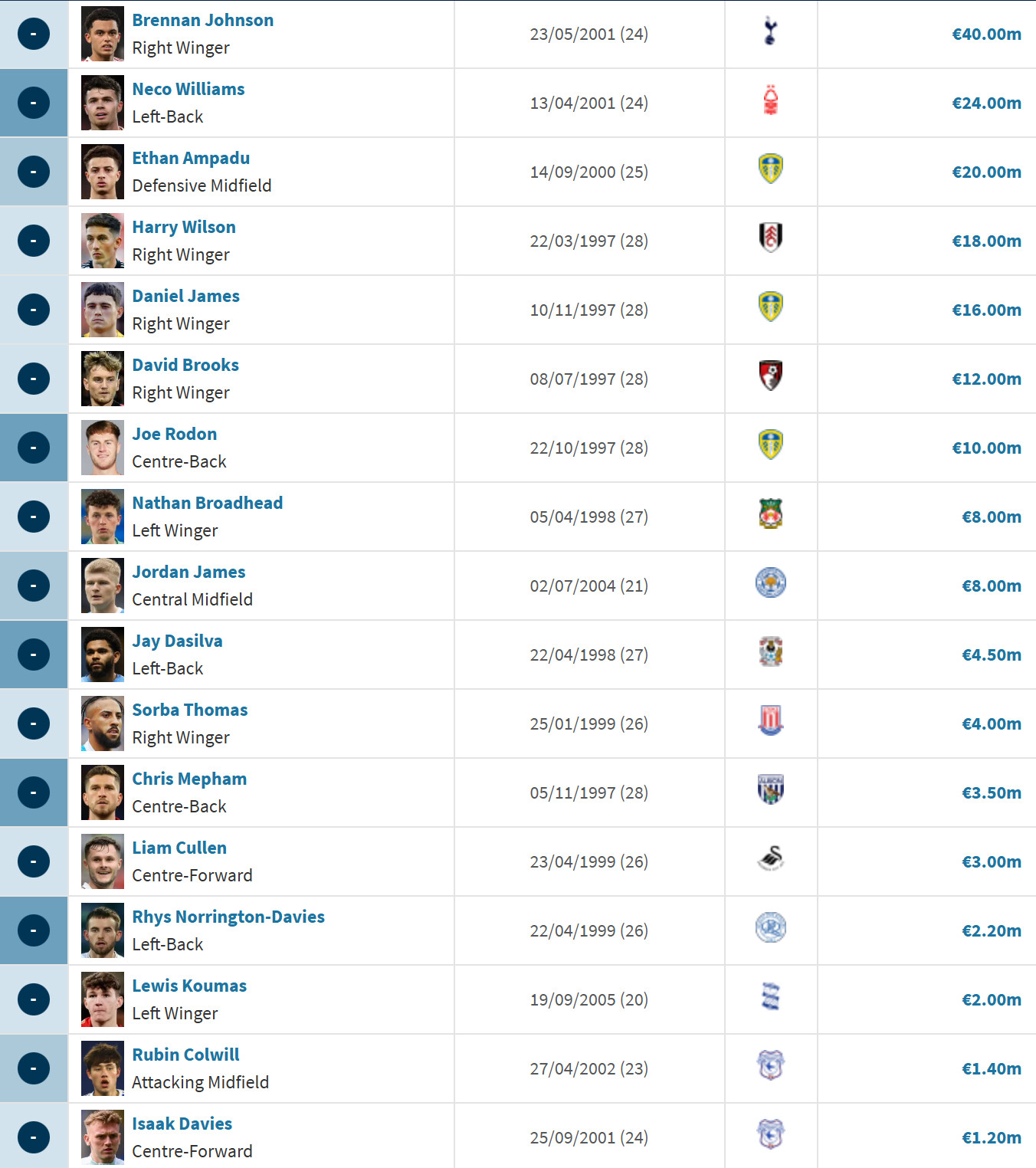
Task: Select the Swansea swan crest beside Liam Cullen
Action: tap(770, 858)
